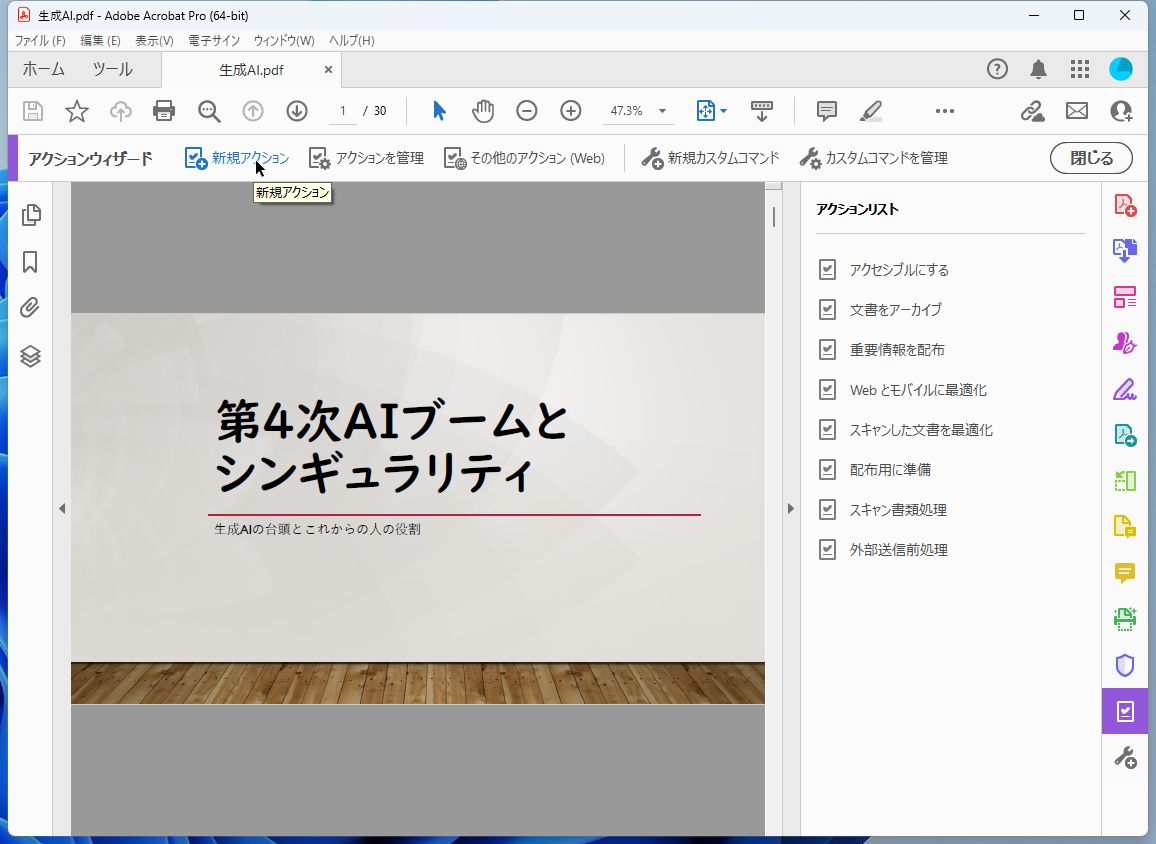Open the zoom percentage dropdown
The image size is (1156, 844).
pyautogui.click(x=661, y=111)
